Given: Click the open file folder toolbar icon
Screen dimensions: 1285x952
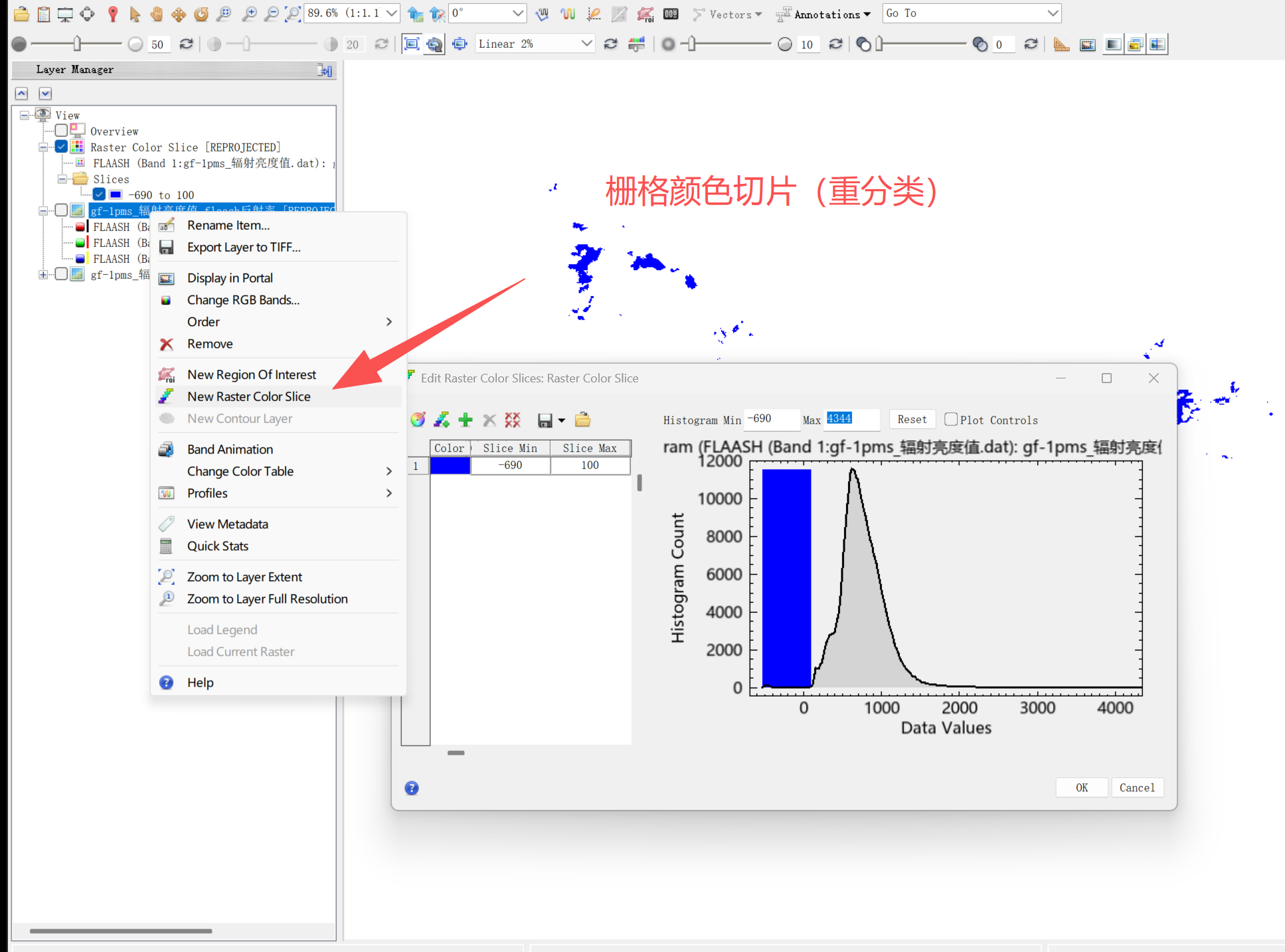Looking at the screenshot, I should click(x=21, y=13).
